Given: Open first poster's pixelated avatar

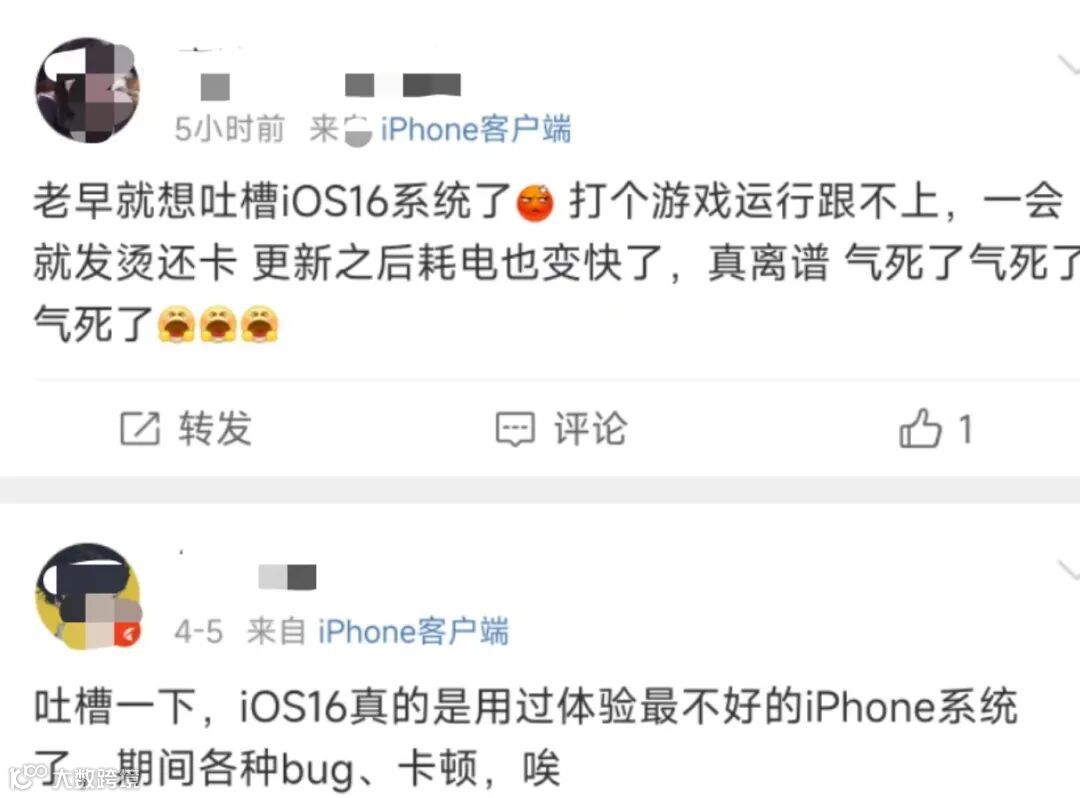Looking at the screenshot, I should tap(88, 90).
